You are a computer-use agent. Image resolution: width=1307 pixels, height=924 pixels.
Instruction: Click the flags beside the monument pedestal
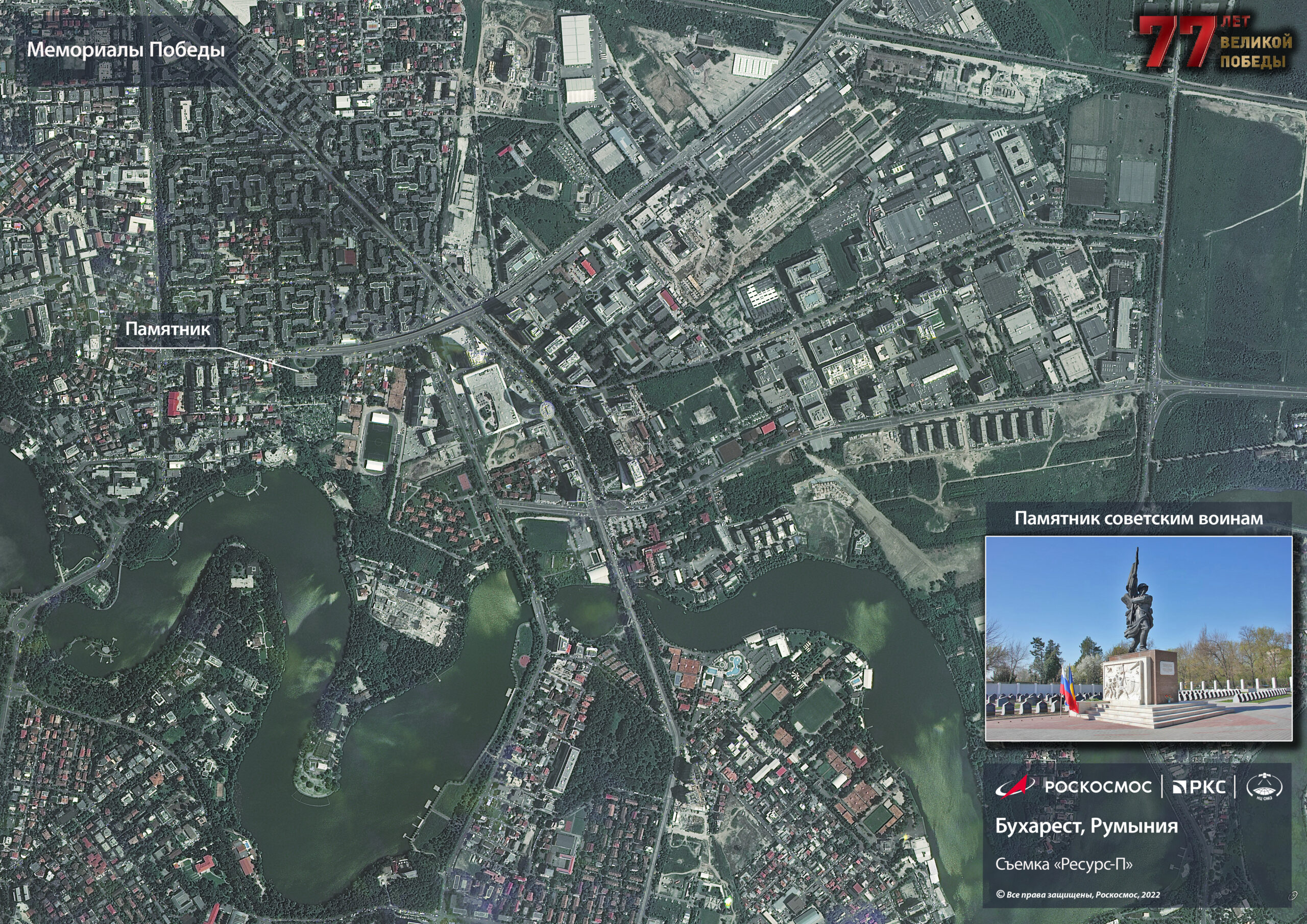click(x=1069, y=688)
